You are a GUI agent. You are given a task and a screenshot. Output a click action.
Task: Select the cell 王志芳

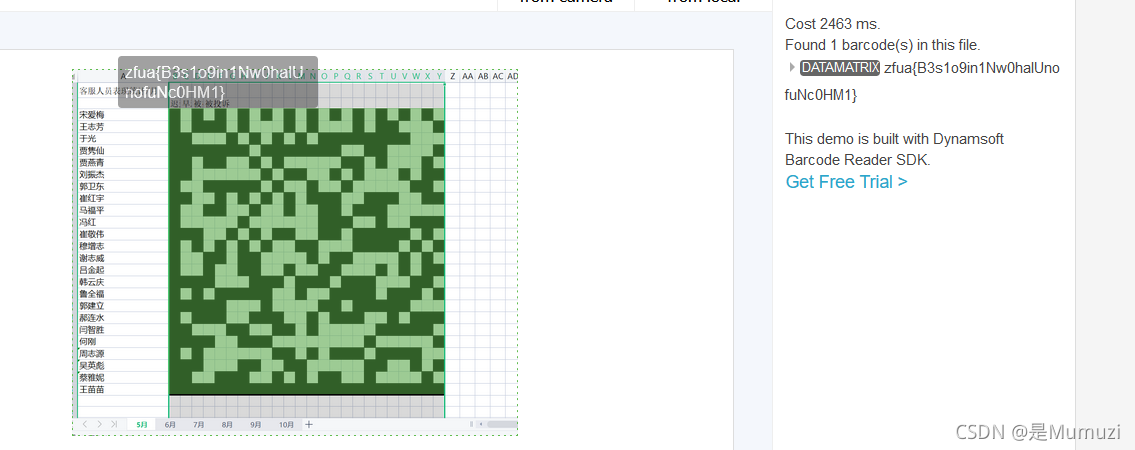[x=123, y=127]
